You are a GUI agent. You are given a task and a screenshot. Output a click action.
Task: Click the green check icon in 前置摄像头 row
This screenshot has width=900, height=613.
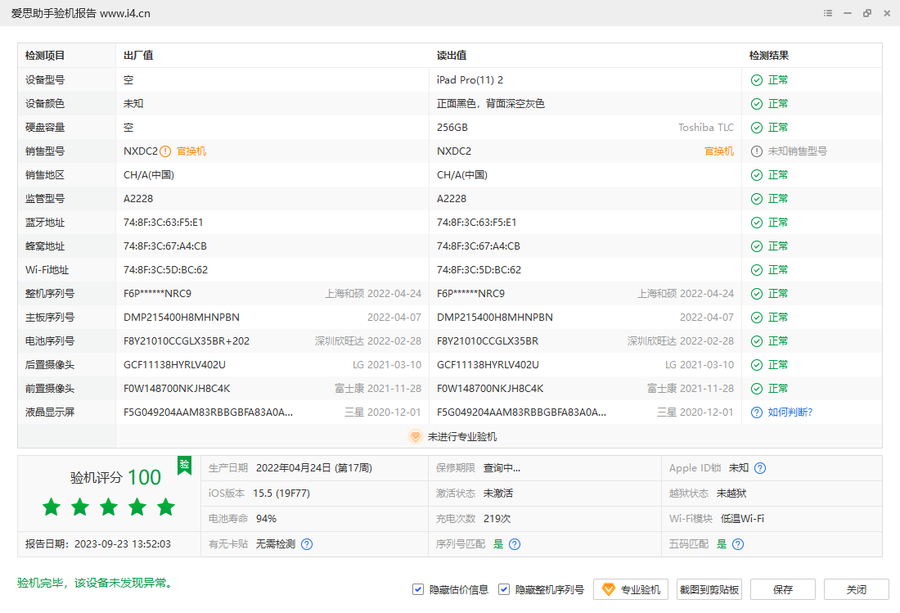pos(757,389)
